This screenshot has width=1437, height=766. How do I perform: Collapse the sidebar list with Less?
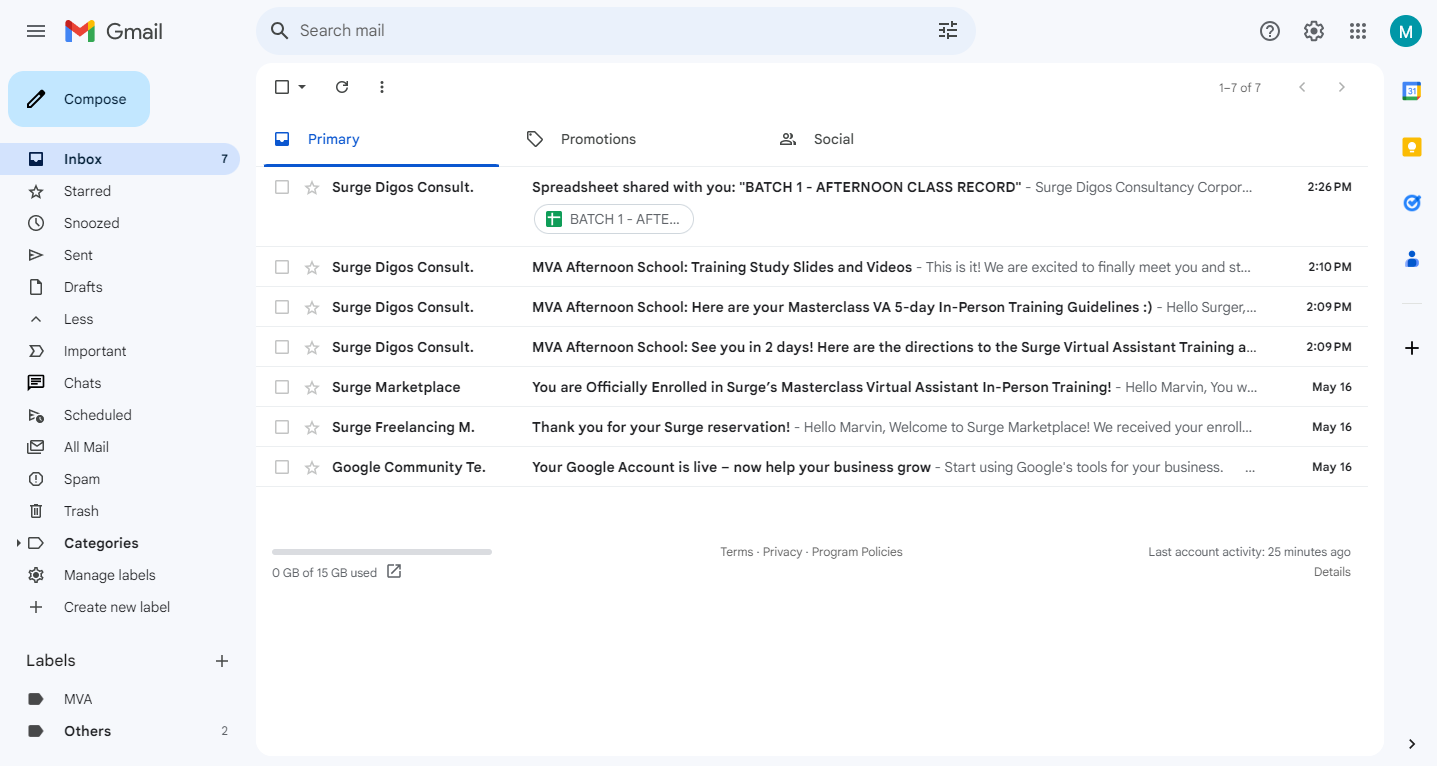click(x=78, y=319)
